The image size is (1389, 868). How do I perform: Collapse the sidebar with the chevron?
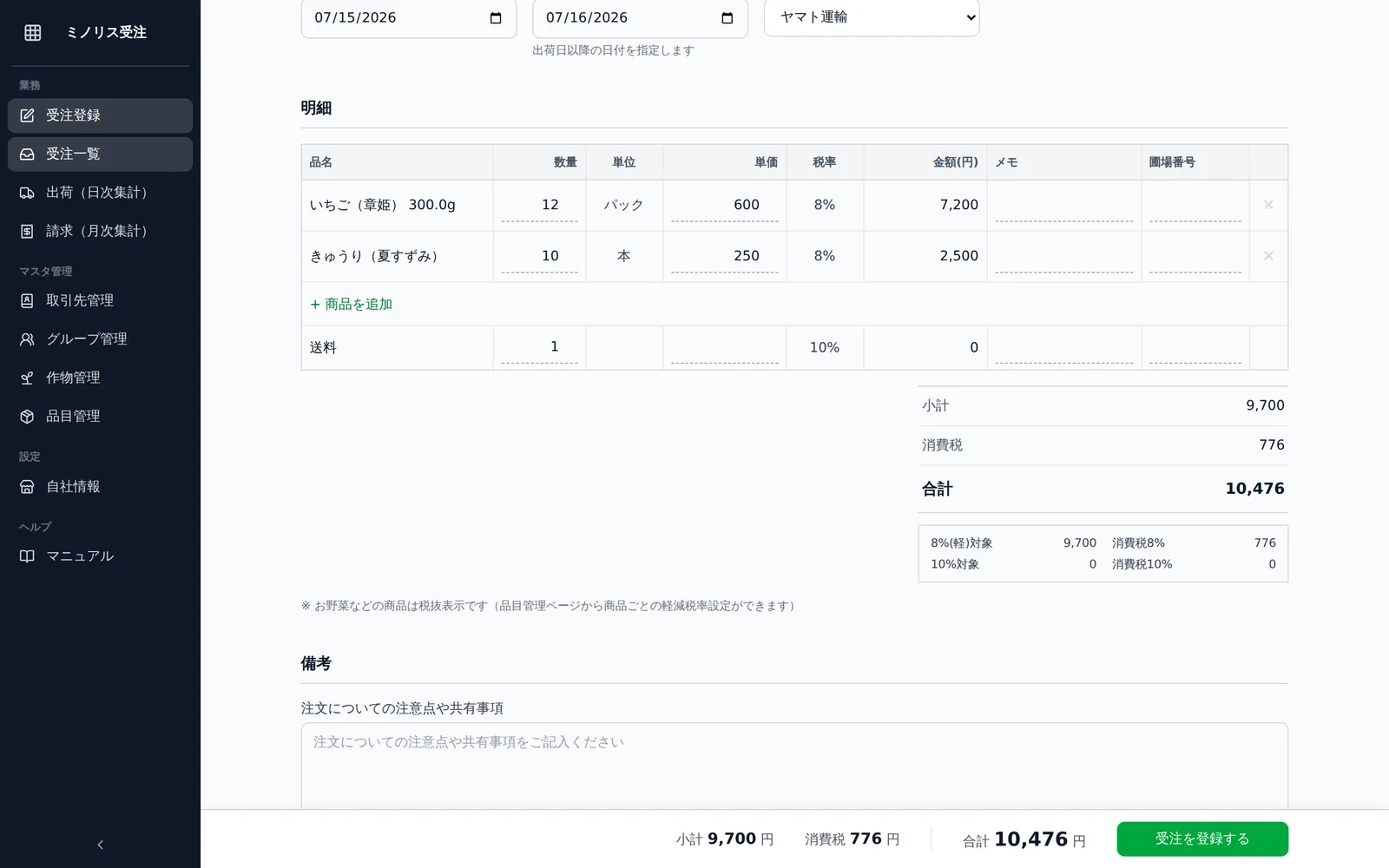pos(100,845)
